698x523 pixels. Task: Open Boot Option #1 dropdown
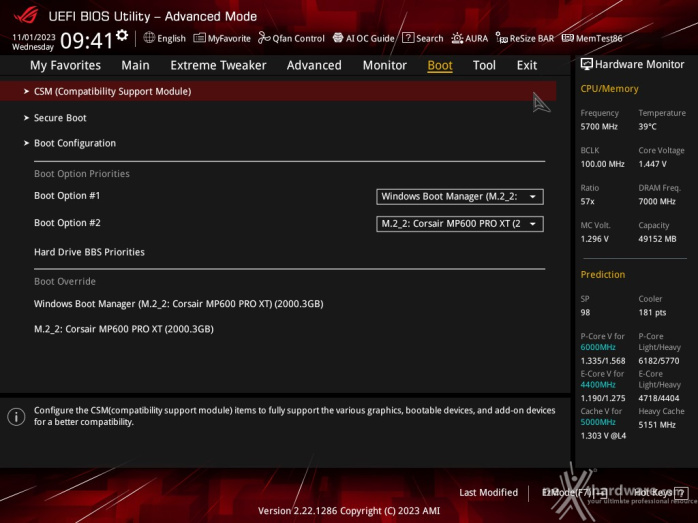pyautogui.click(x=459, y=196)
